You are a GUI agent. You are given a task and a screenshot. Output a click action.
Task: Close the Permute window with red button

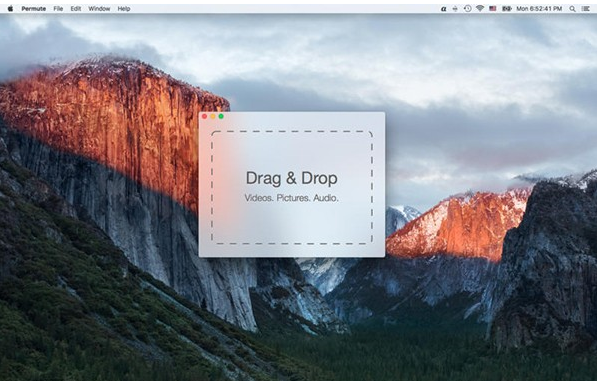coord(204,116)
